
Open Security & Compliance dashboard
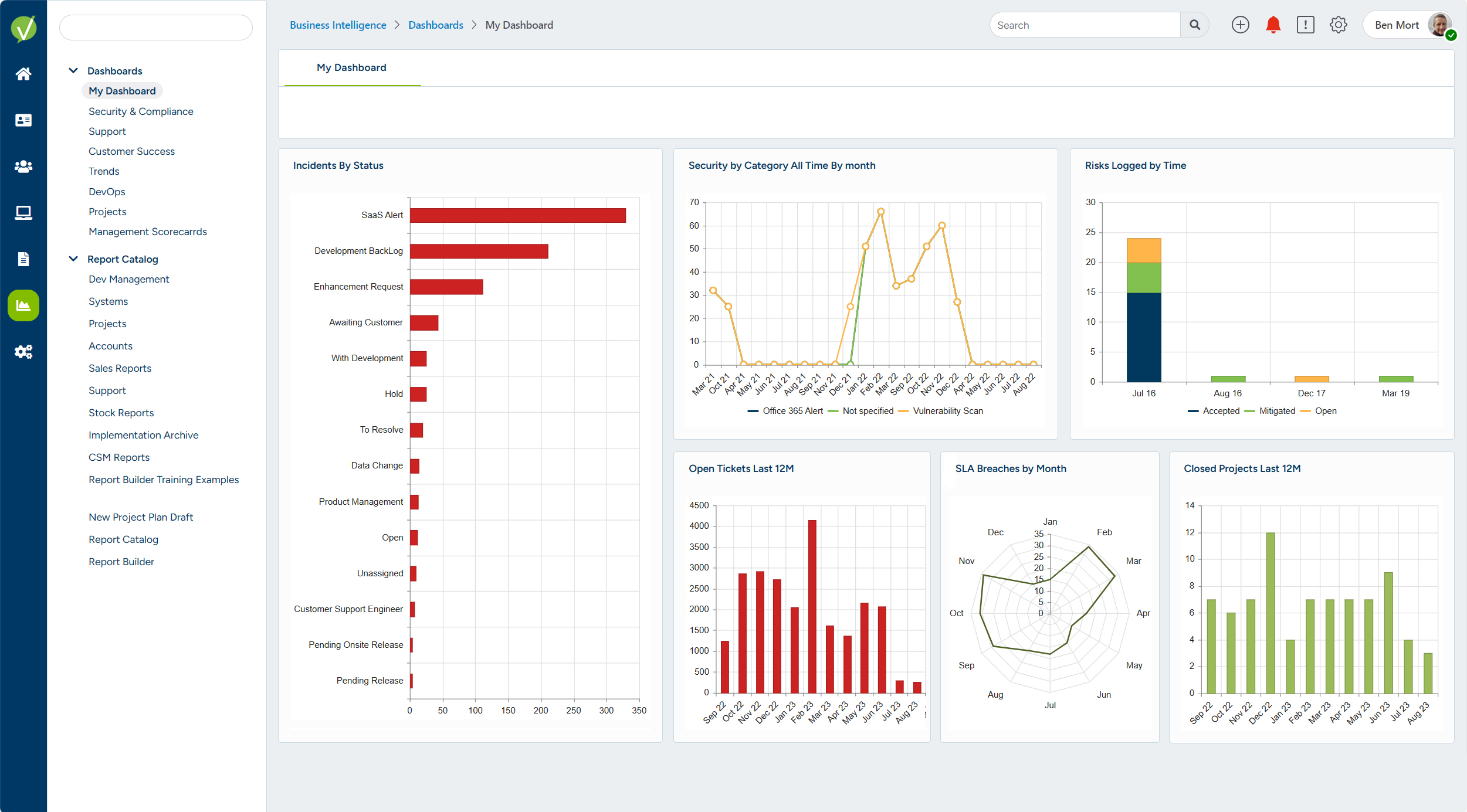point(141,111)
